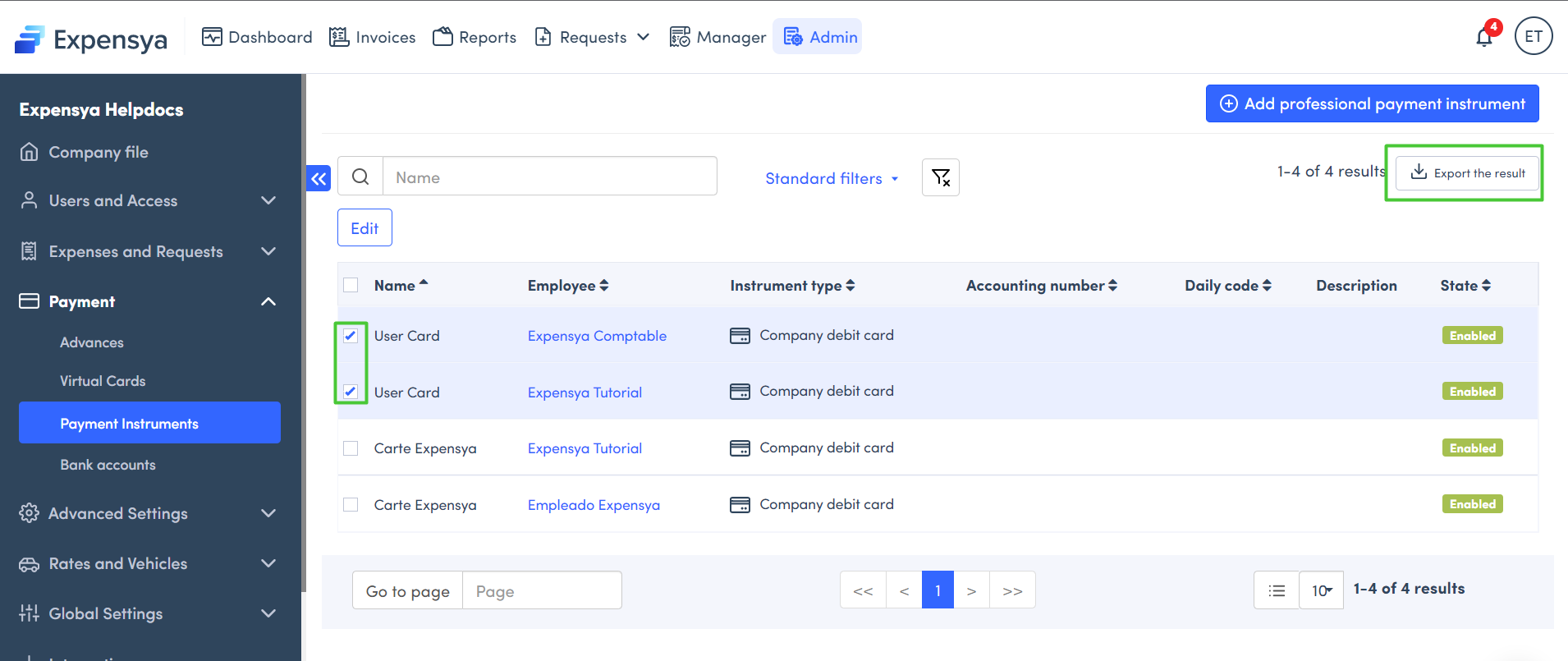Click Add professional payment instrument button
Screen dimensions: 1568x661
(x=1372, y=104)
